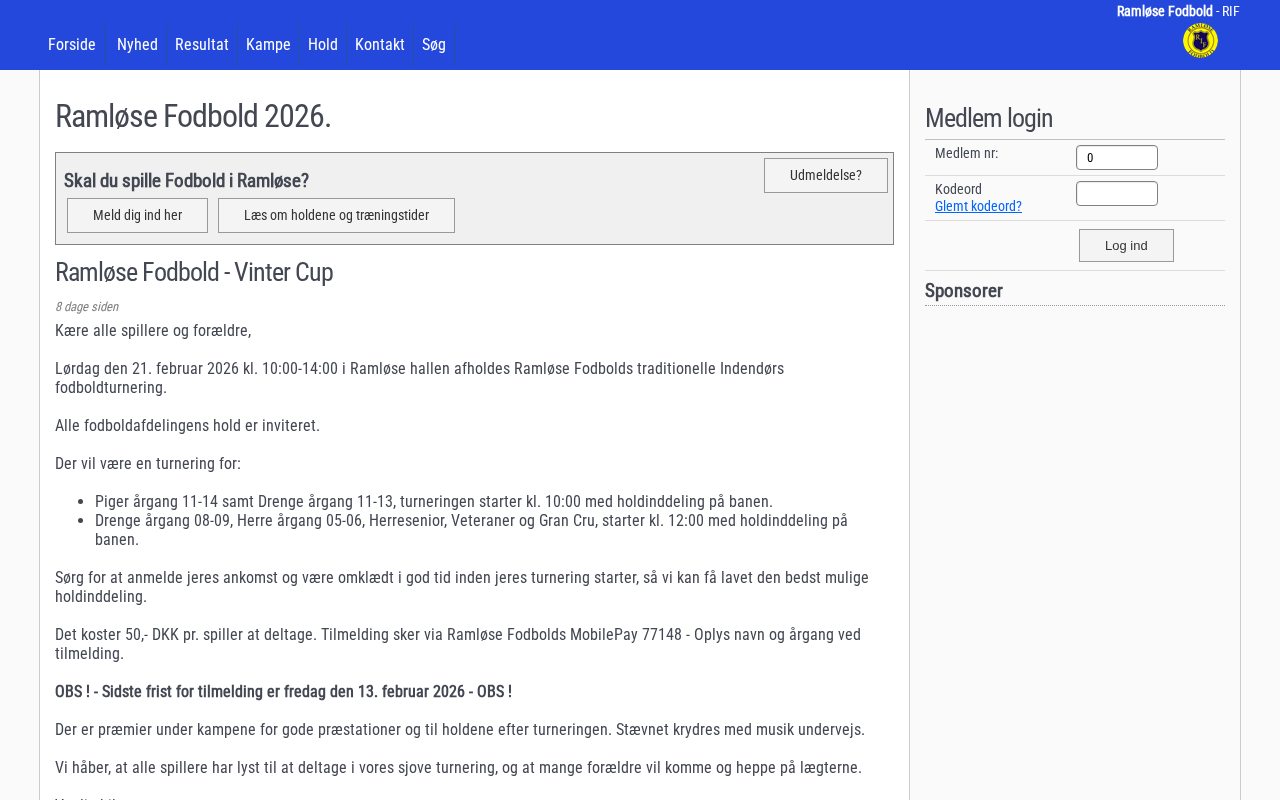This screenshot has width=1280, height=800.
Task: Click into the Kodeord password field
Action: pyautogui.click(x=1116, y=193)
